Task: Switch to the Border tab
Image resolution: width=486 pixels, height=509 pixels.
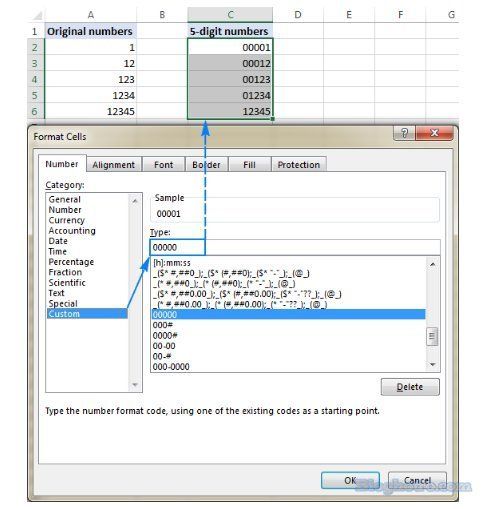Action: tap(206, 165)
